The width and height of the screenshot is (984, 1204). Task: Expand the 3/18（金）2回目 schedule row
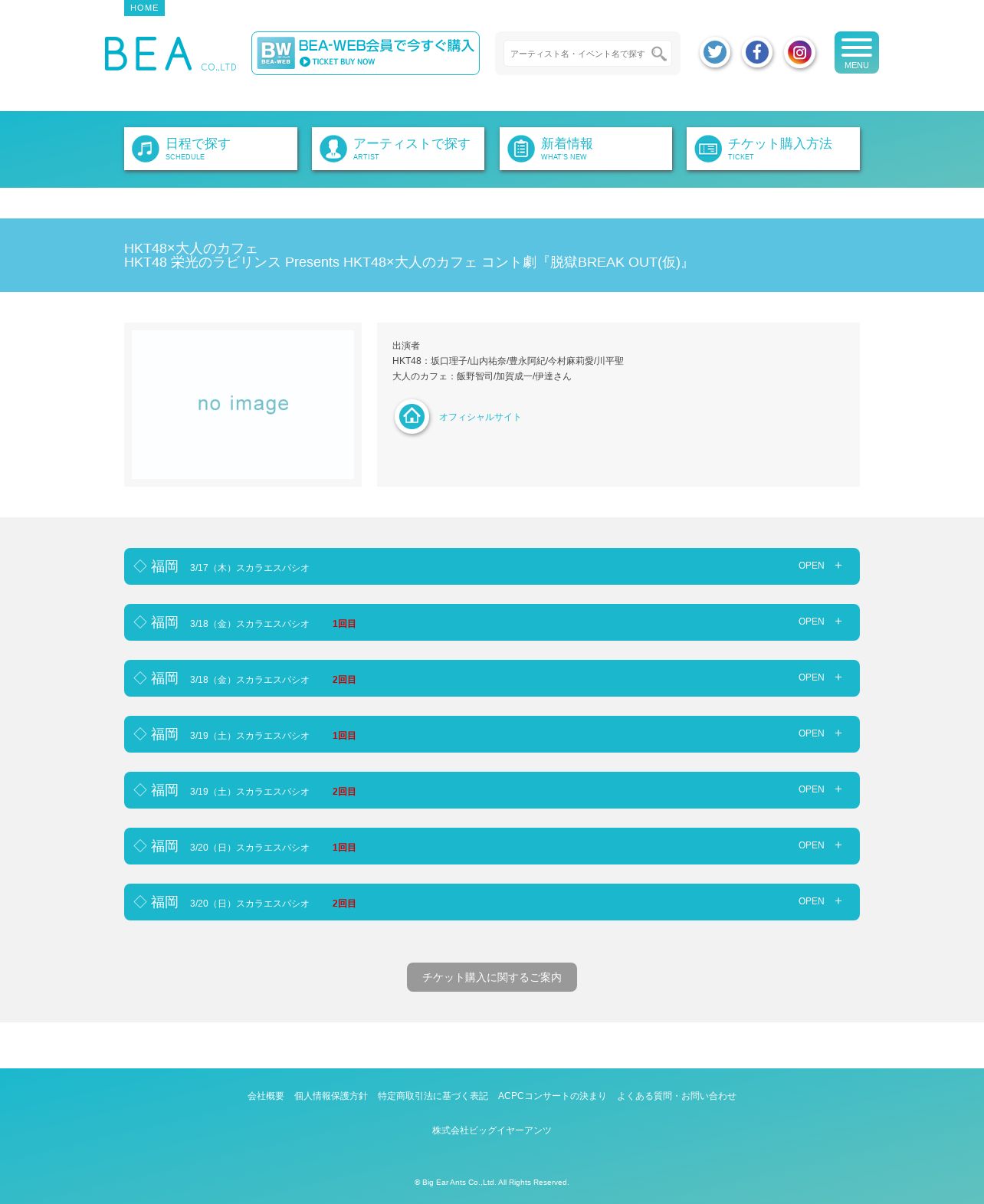492,678
